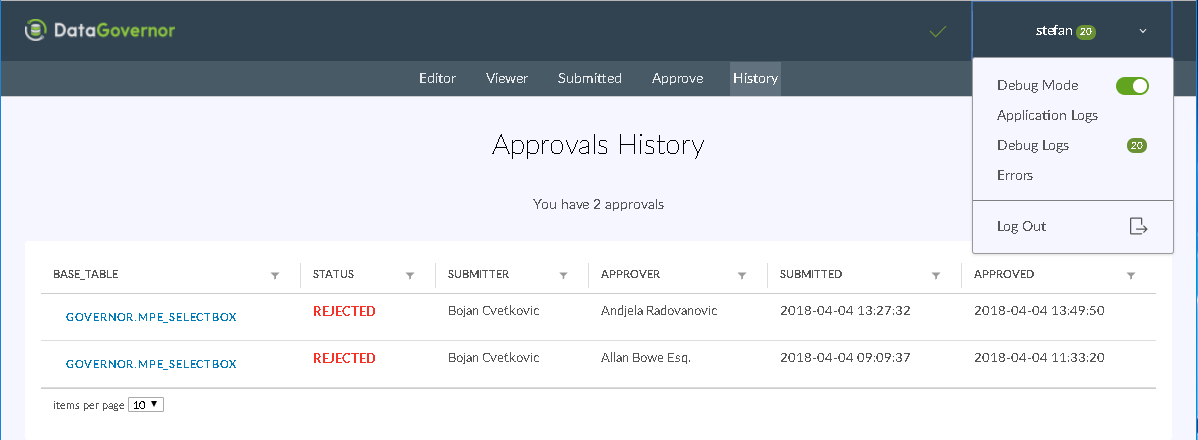Screen dimensions: 1198x440
Task: Switch to the Editor tab
Action: 437,78
